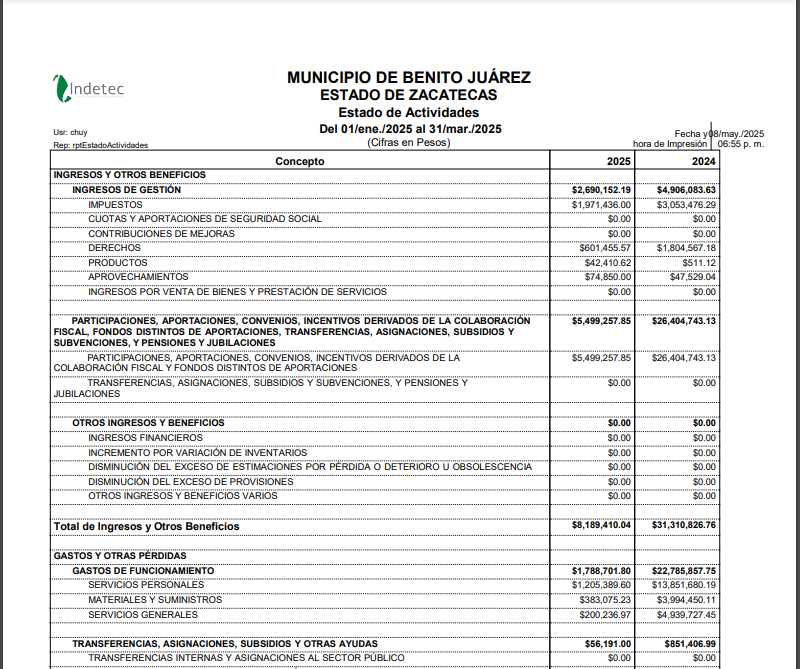Select the Concepto column header
Viewport: 800px width, 669px height.
point(298,161)
